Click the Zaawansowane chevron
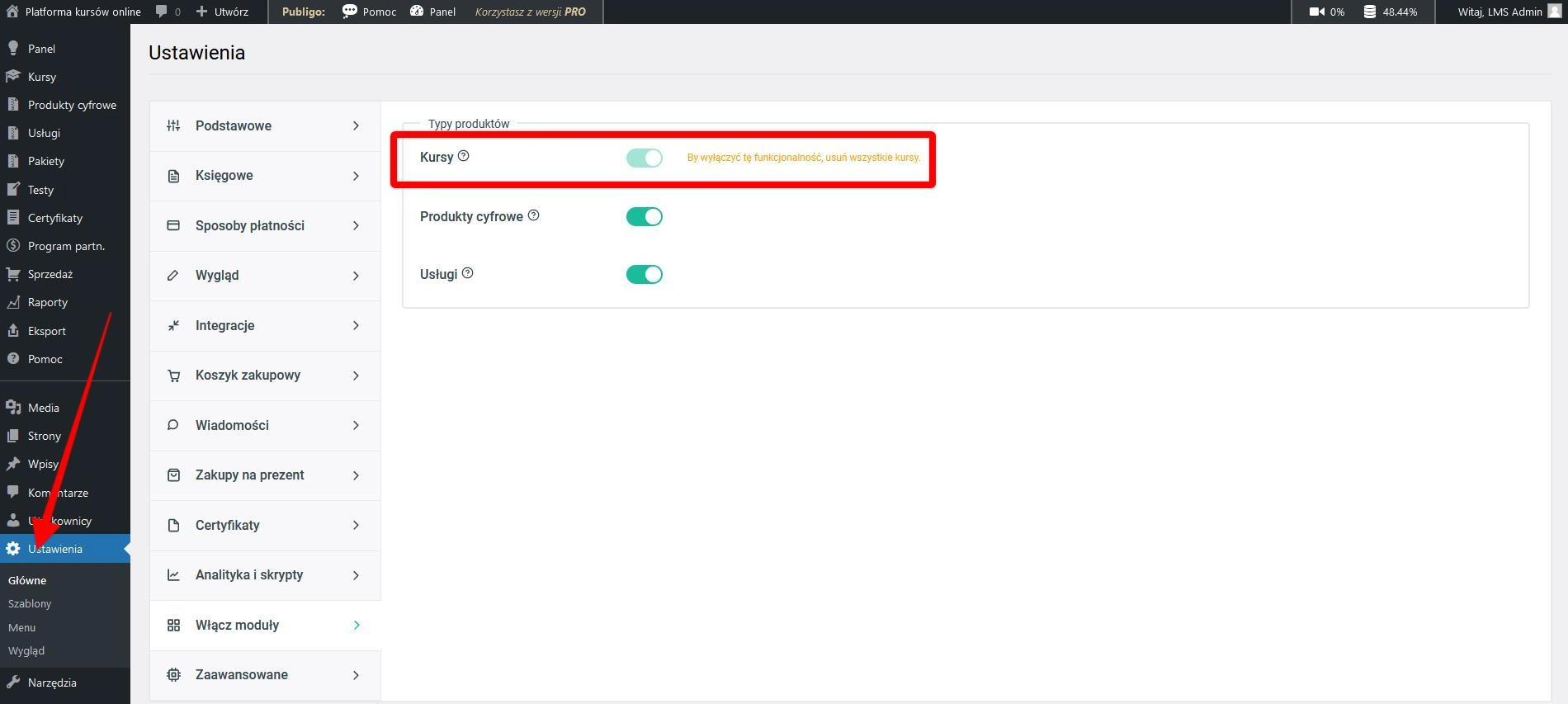1568x704 pixels. tap(357, 675)
